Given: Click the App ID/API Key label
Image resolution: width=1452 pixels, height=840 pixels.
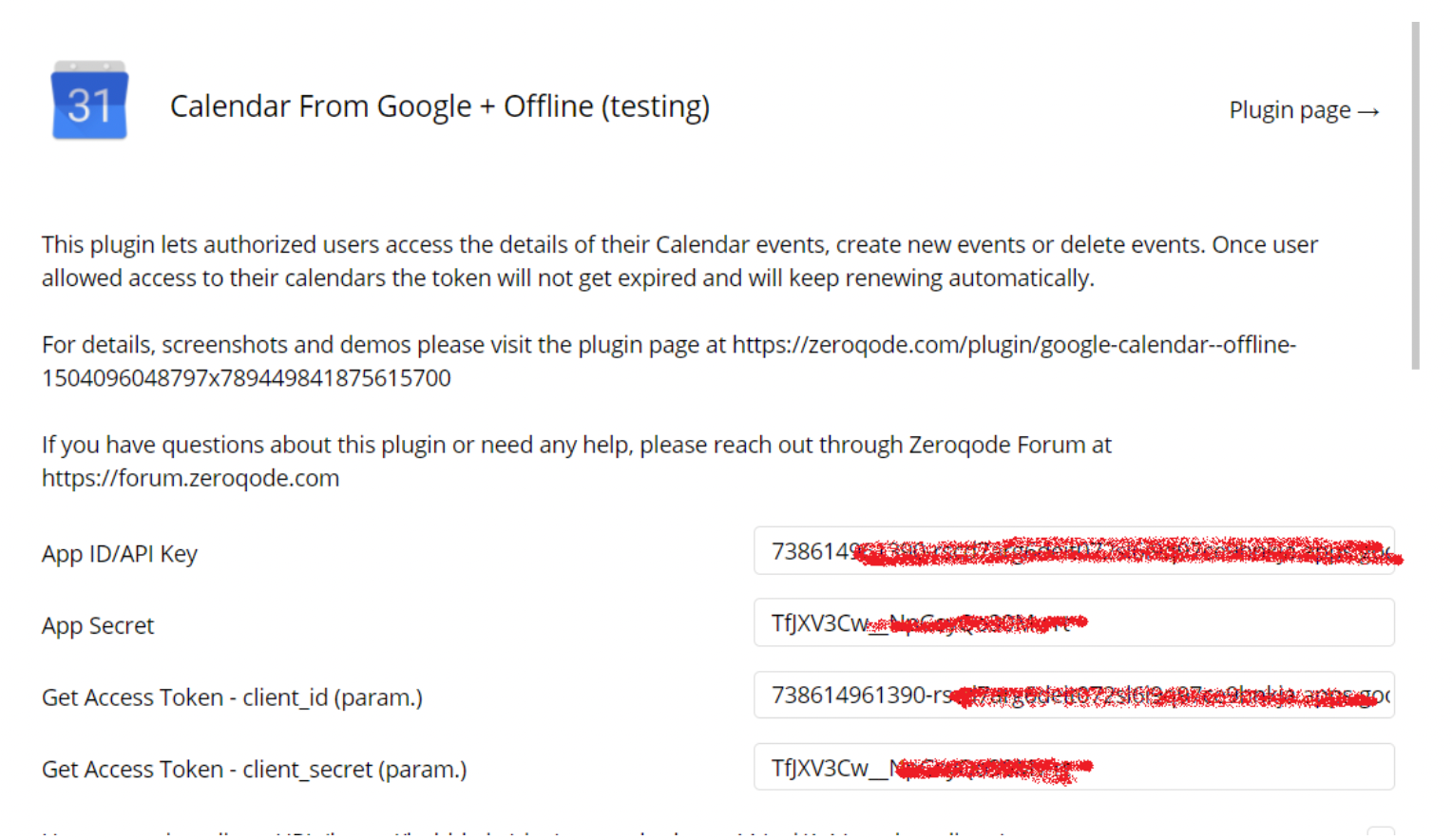Looking at the screenshot, I should [120, 554].
